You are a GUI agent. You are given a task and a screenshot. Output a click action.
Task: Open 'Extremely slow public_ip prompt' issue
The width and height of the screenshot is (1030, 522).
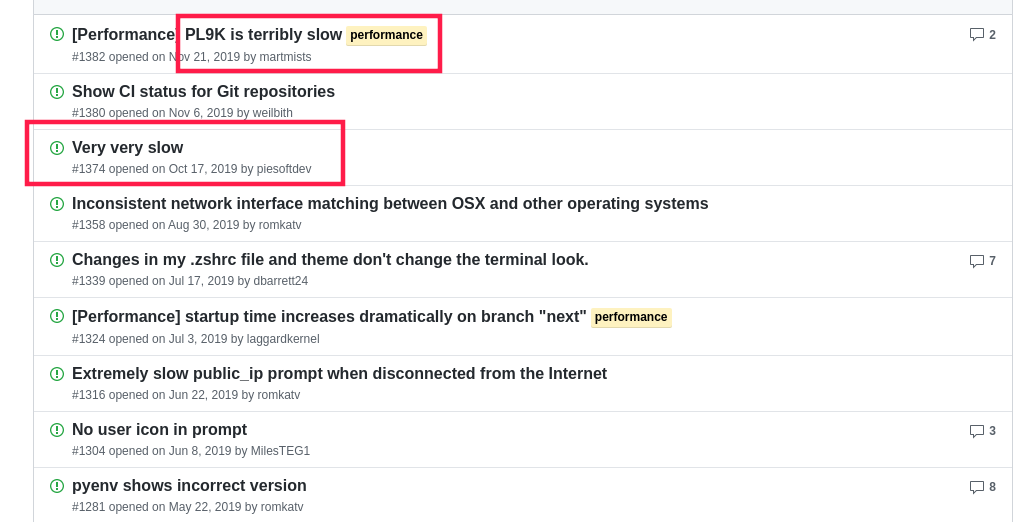pyautogui.click(x=339, y=374)
